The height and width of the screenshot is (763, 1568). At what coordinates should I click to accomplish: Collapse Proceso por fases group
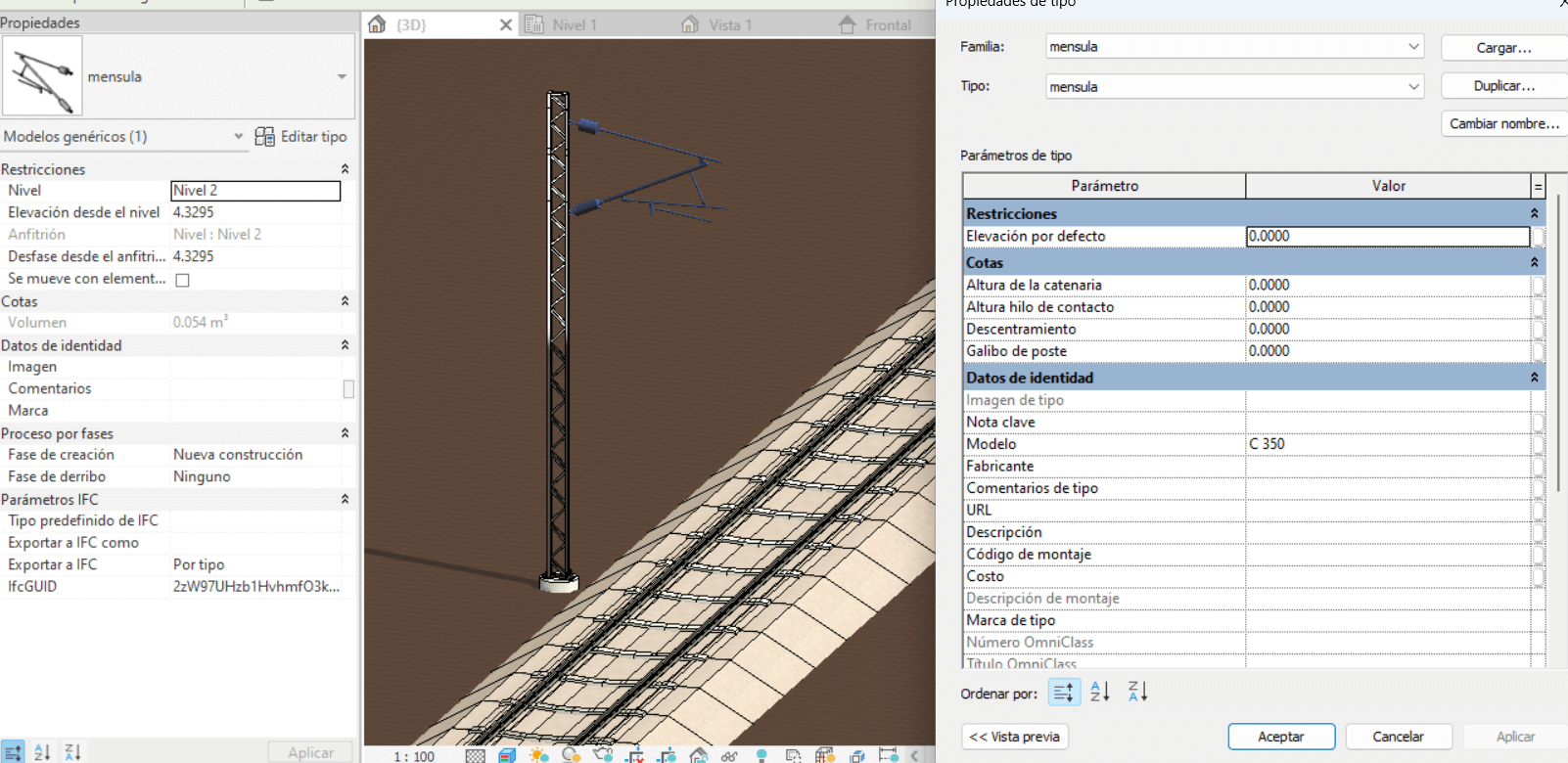[345, 433]
